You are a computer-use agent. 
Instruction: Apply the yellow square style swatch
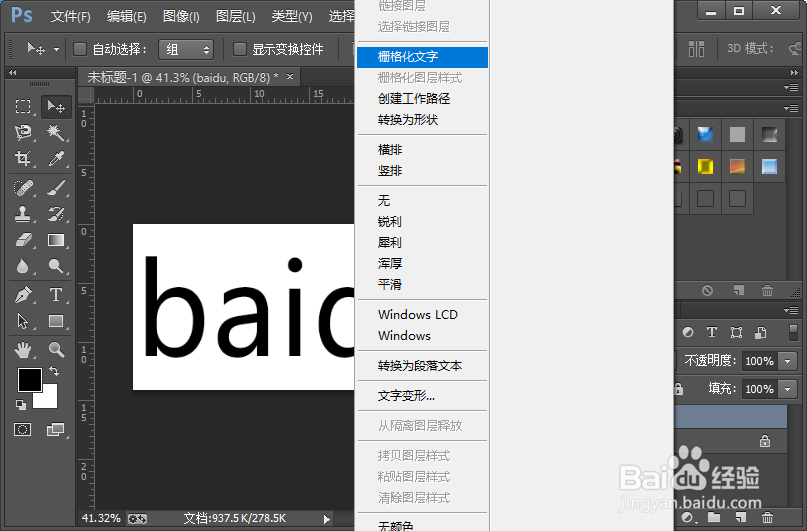click(705, 167)
